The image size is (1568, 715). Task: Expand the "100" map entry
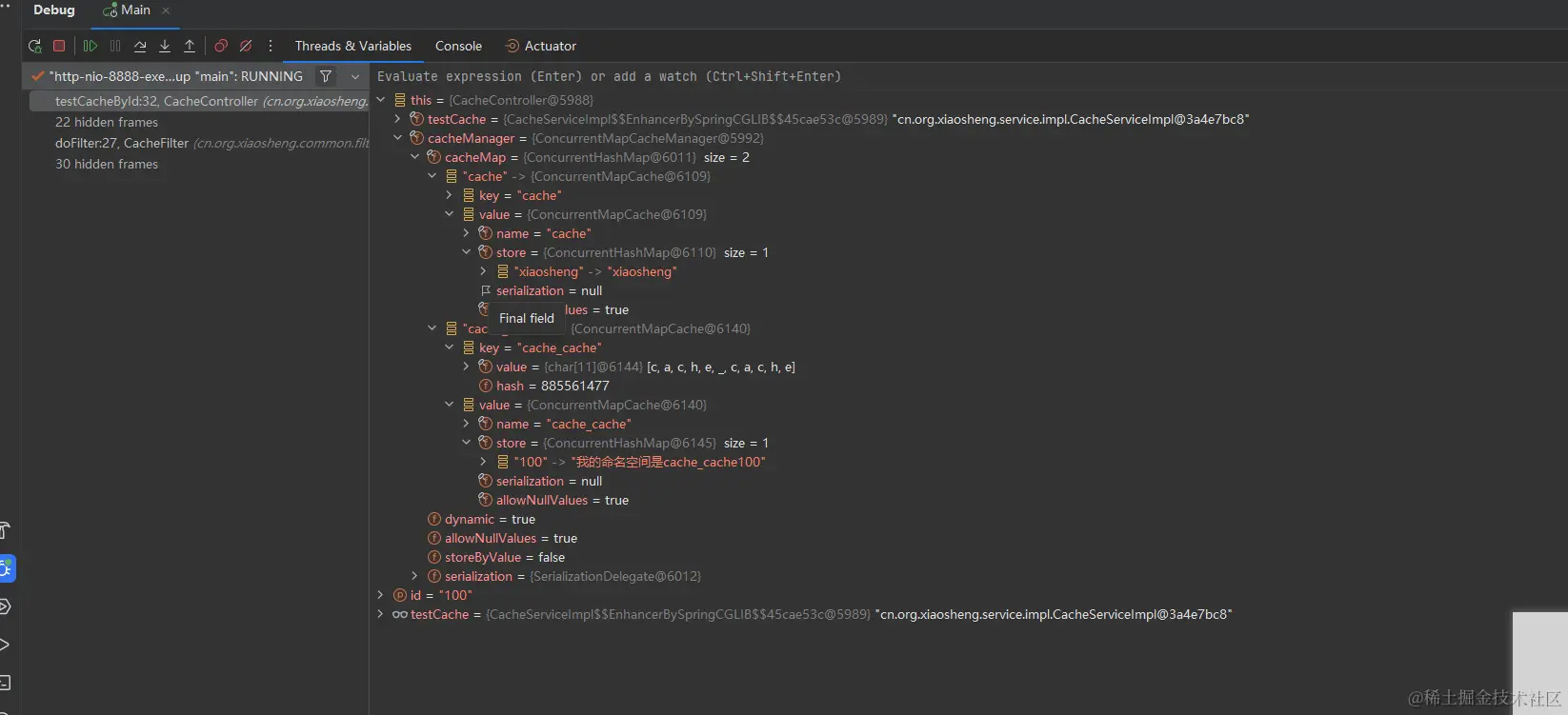[x=484, y=462]
